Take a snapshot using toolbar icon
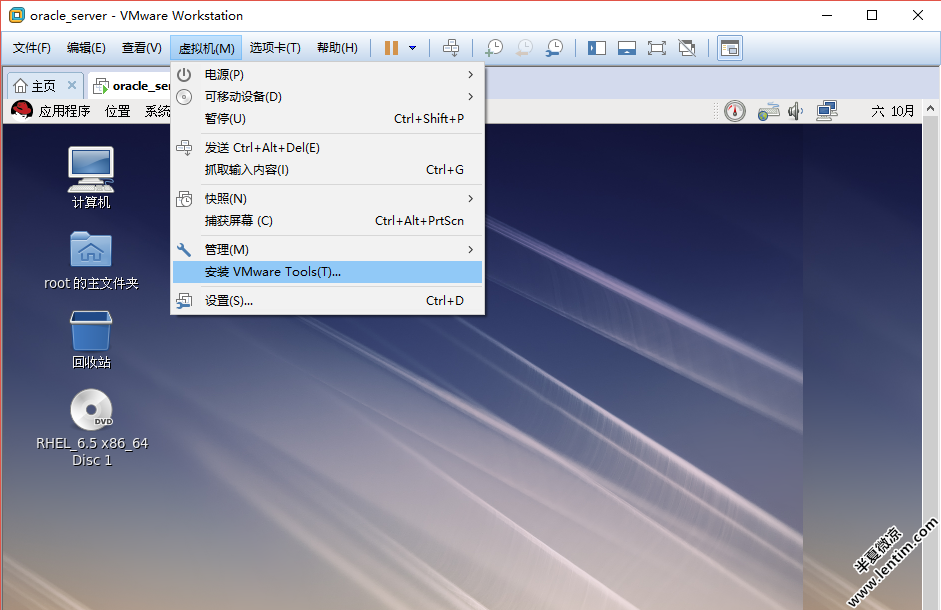The image size is (941, 610). (494, 48)
